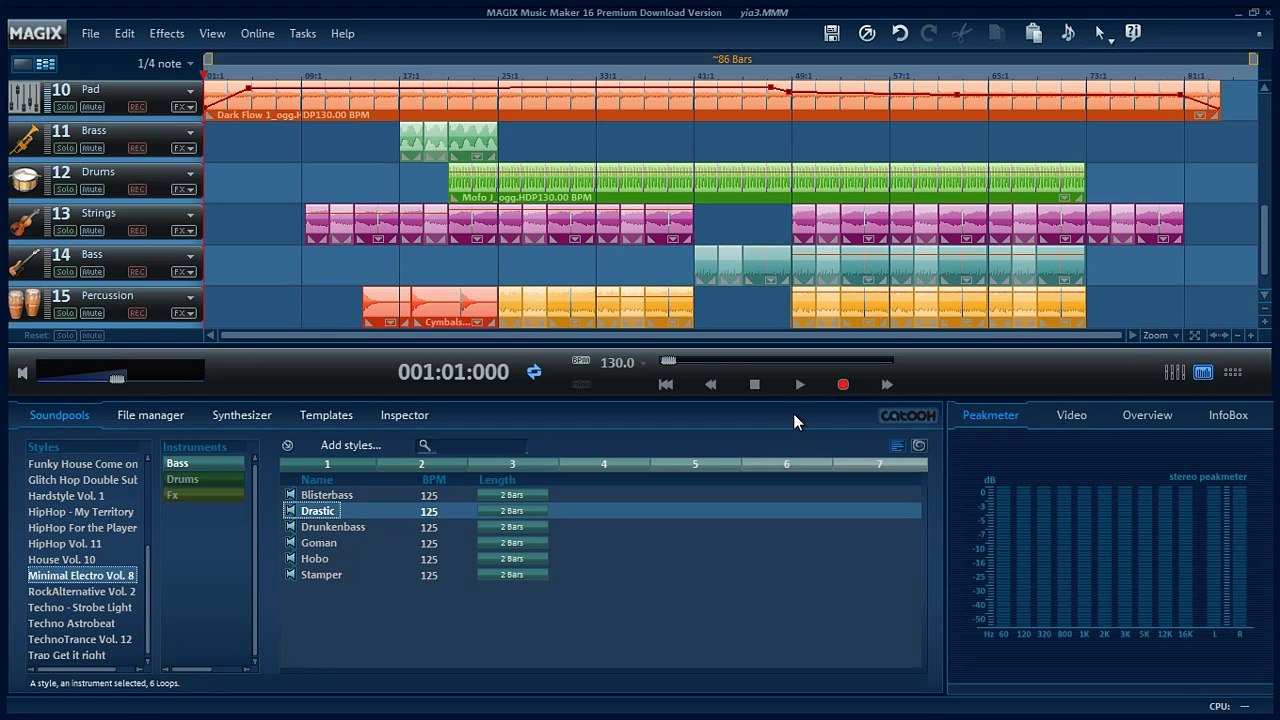Open the grid dots icon near transport
Image resolution: width=1280 pixels, height=720 pixels.
1233,372
